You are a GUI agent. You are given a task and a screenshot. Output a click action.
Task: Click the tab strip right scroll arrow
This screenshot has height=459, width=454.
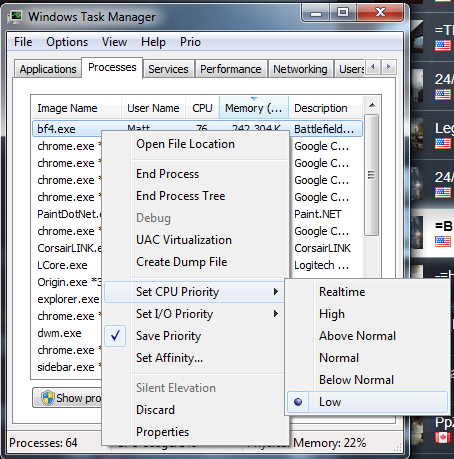[388, 67]
